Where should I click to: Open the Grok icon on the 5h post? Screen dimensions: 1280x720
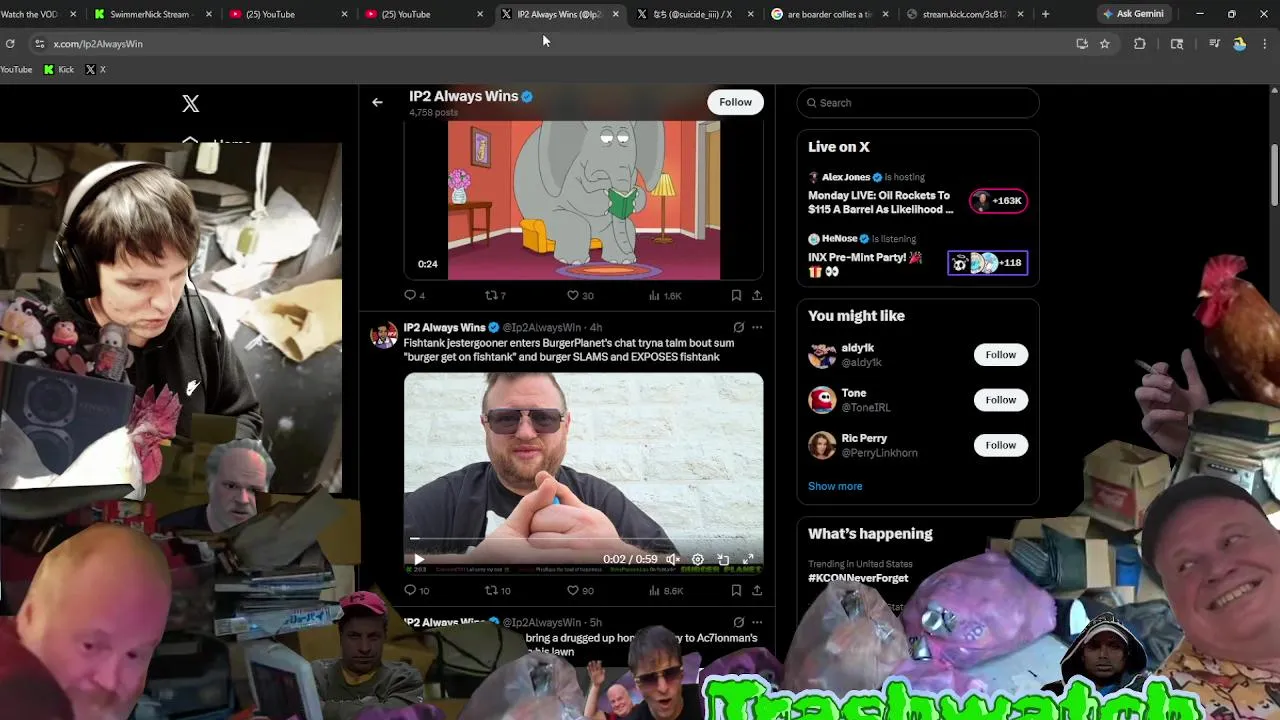(738, 622)
